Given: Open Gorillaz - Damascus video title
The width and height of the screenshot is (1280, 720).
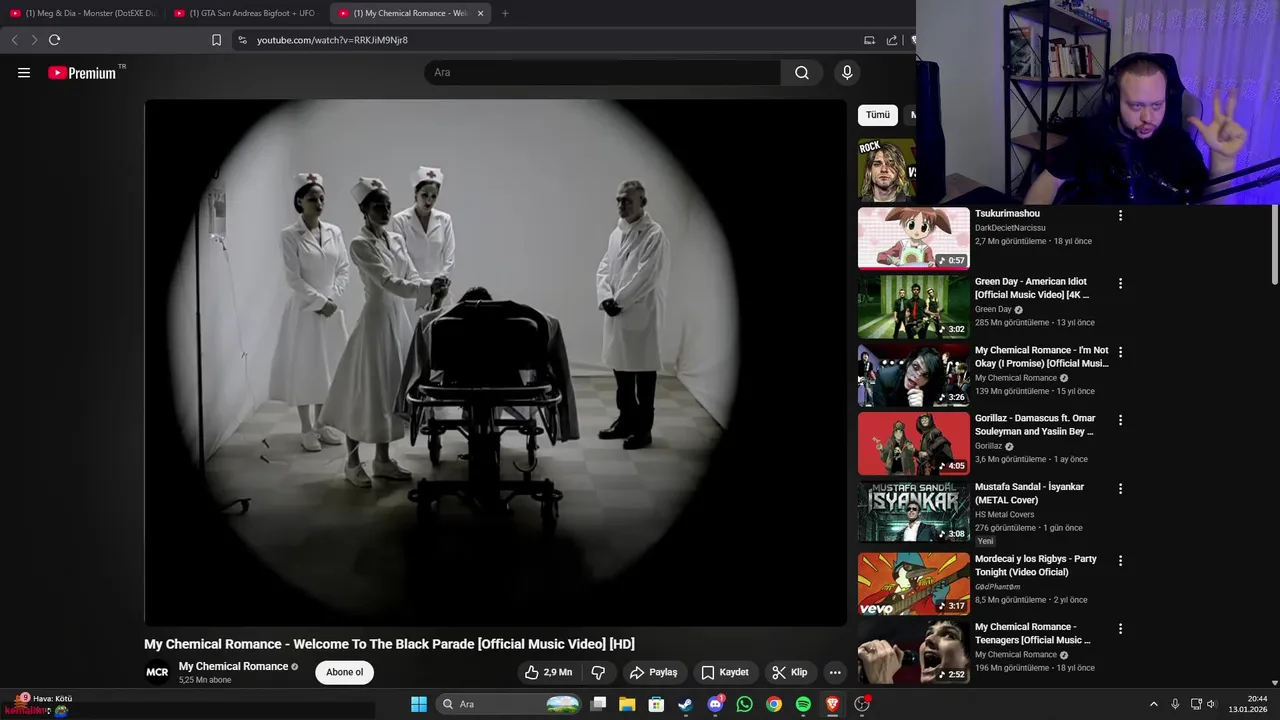Looking at the screenshot, I should point(1035,425).
